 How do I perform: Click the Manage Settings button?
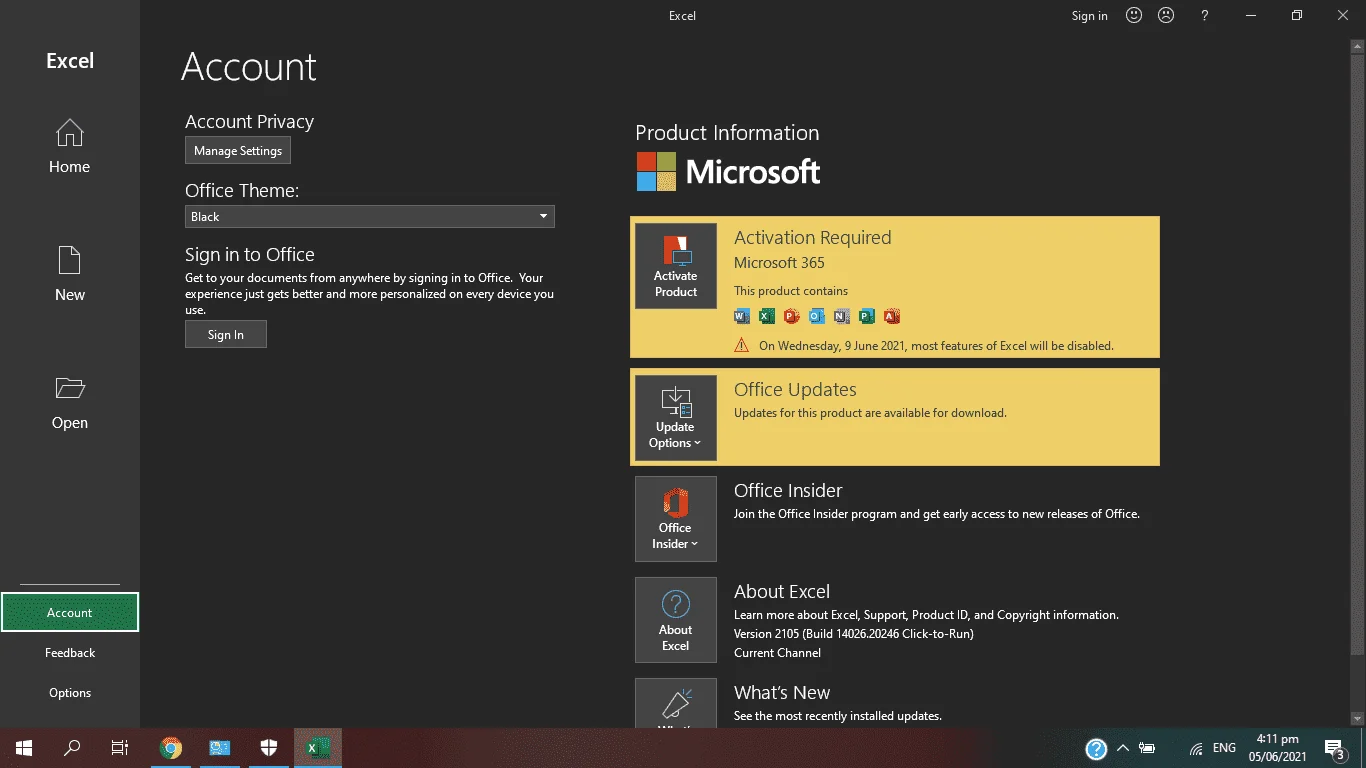pos(238,151)
